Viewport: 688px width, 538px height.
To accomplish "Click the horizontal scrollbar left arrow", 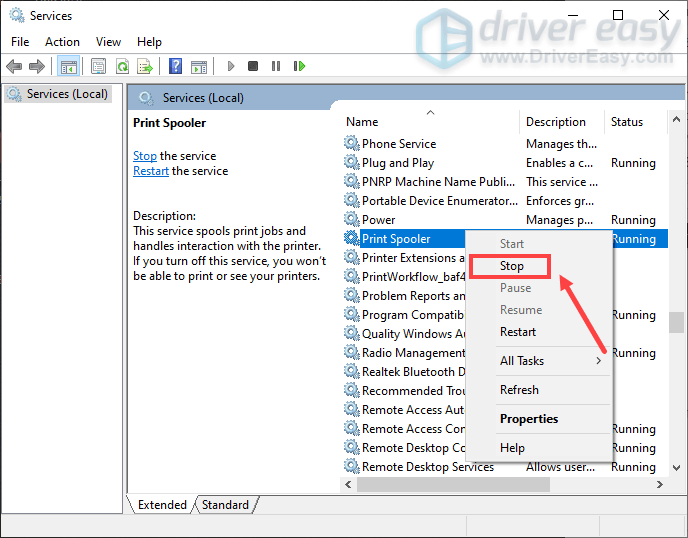I will click(348, 484).
